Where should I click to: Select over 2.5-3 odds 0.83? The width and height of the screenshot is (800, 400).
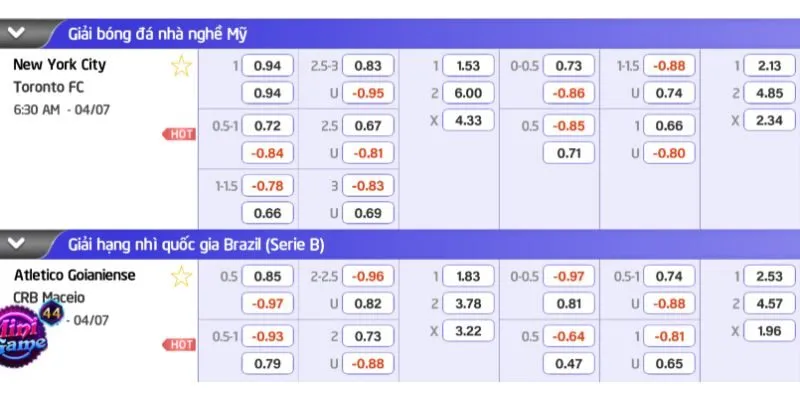[368, 65]
